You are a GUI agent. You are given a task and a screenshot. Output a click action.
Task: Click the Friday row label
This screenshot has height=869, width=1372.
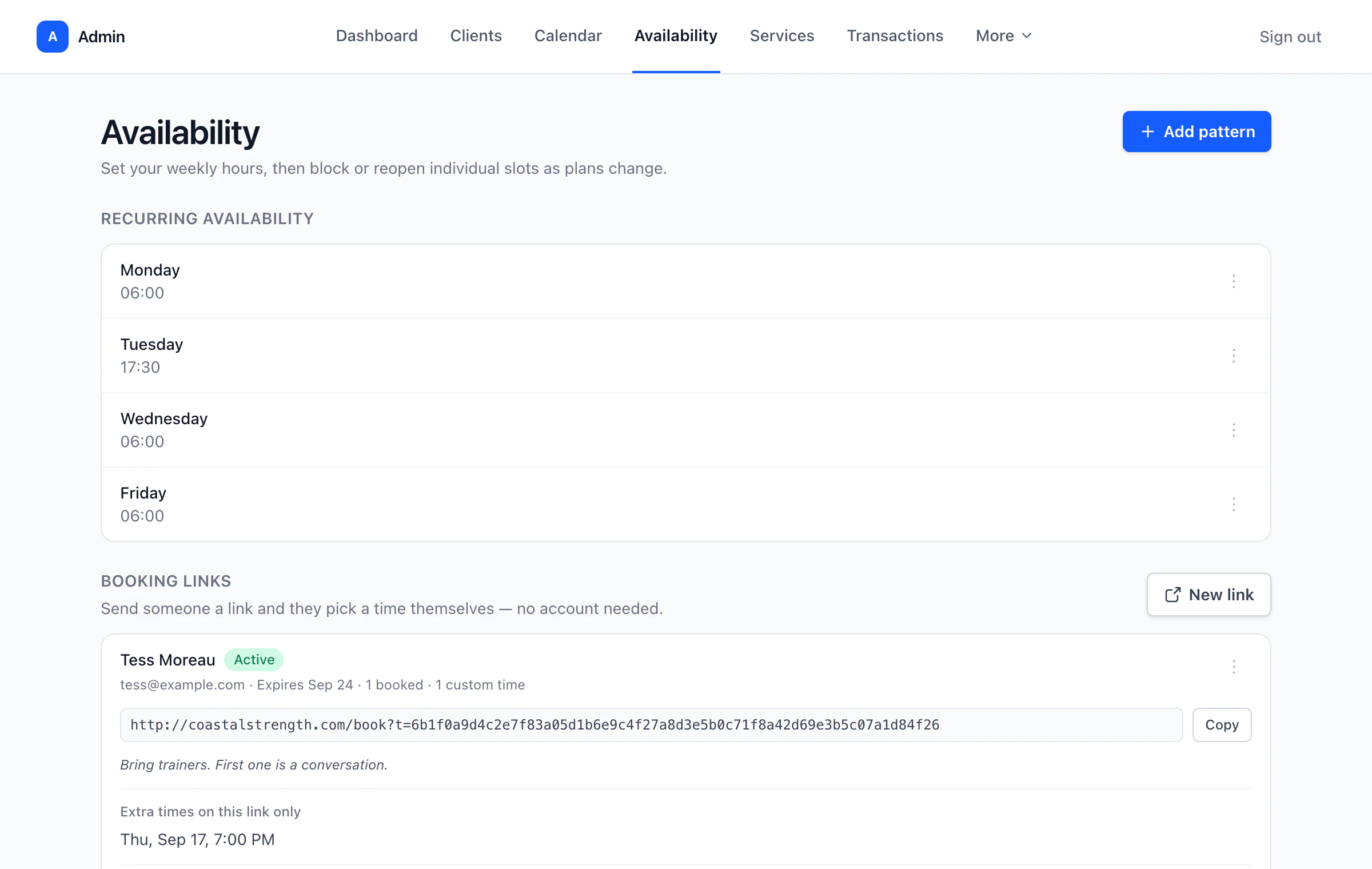(x=143, y=493)
